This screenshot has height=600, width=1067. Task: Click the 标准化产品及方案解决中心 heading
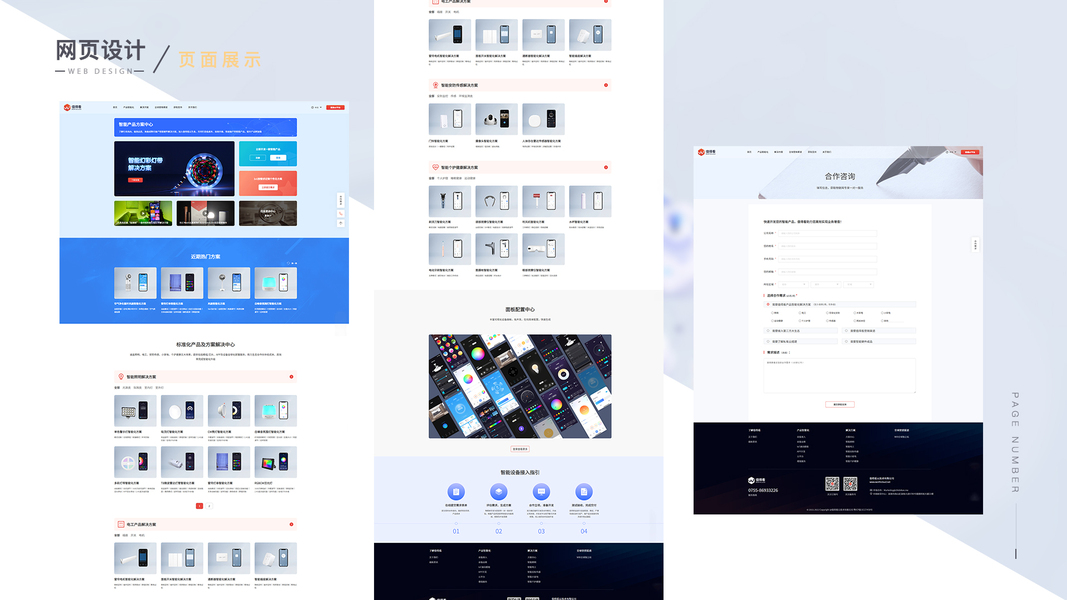[206, 344]
